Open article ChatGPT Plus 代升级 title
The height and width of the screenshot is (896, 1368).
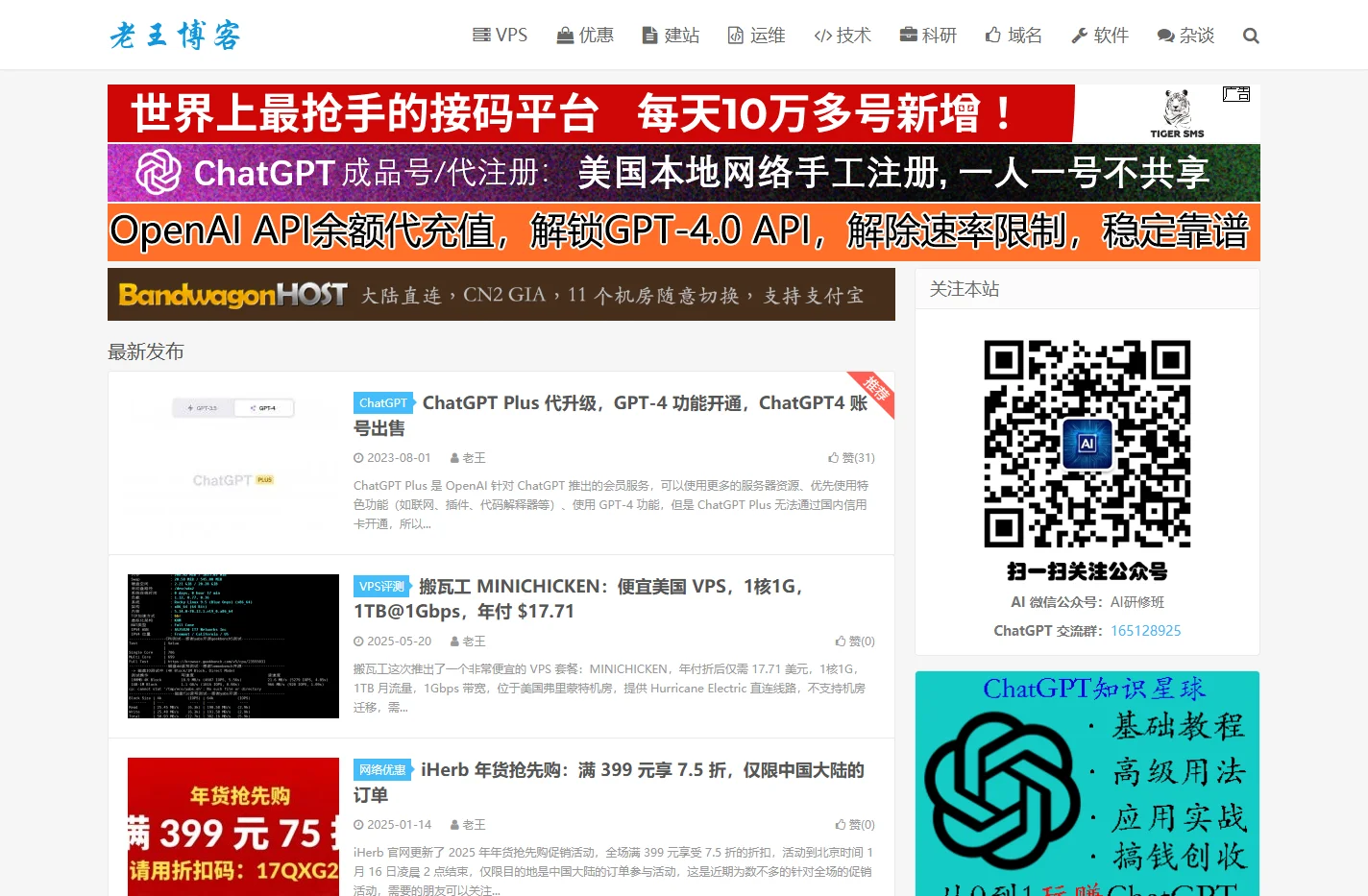[x=611, y=415]
